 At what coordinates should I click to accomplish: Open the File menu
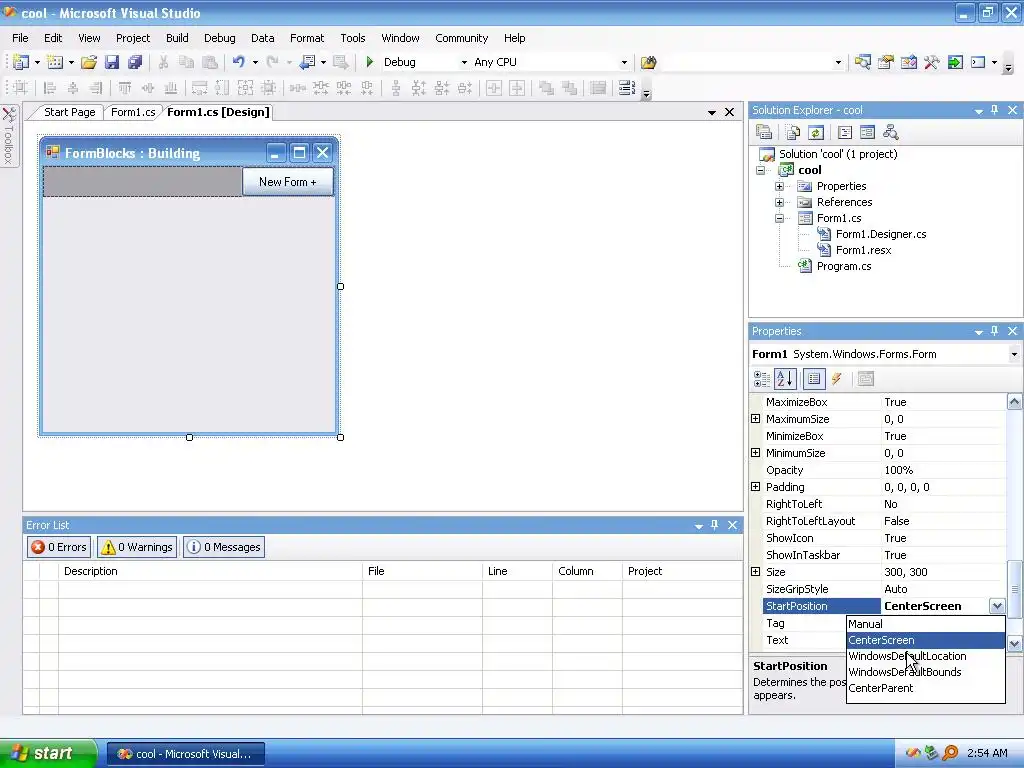click(x=20, y=38)
